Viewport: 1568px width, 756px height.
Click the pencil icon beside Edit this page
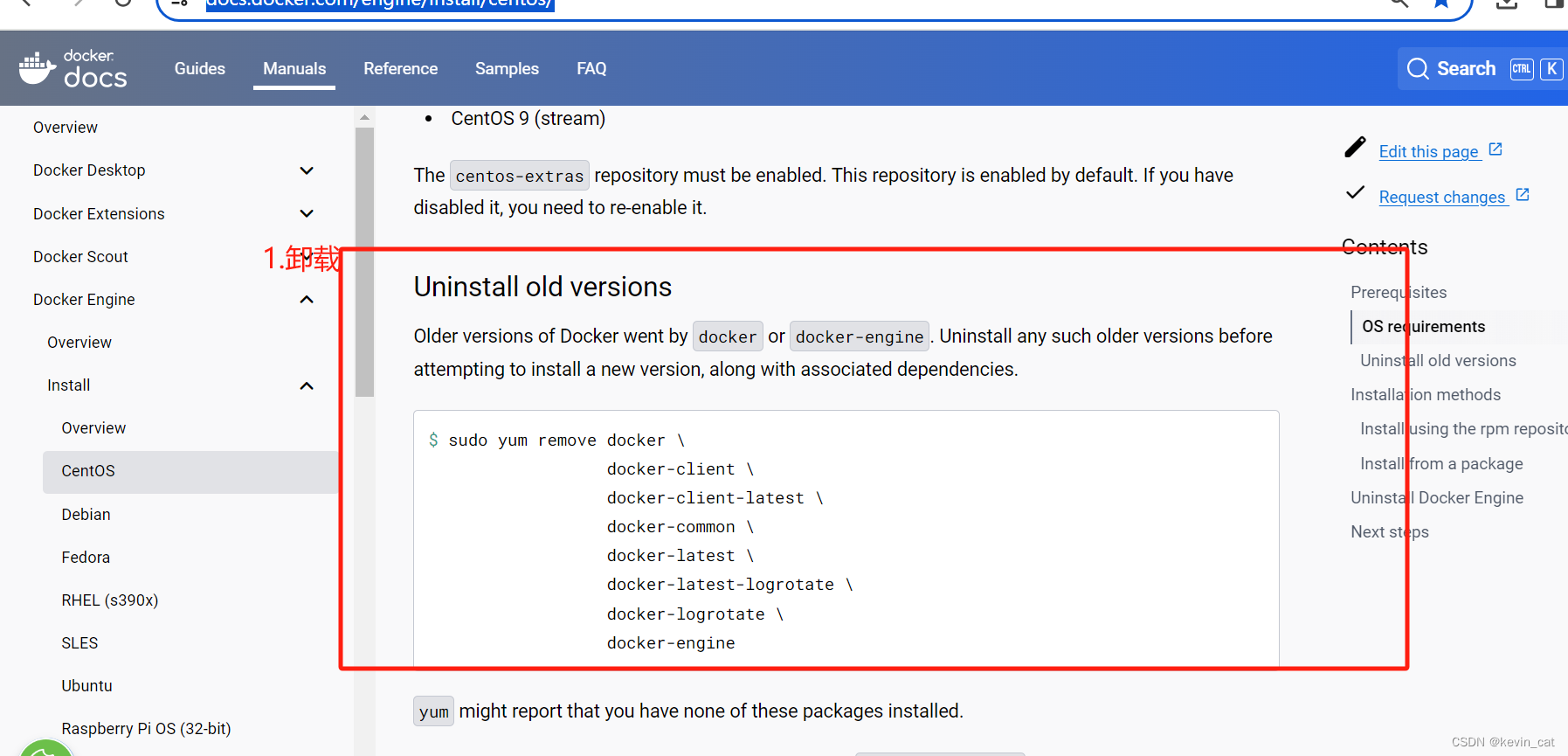1355,147
